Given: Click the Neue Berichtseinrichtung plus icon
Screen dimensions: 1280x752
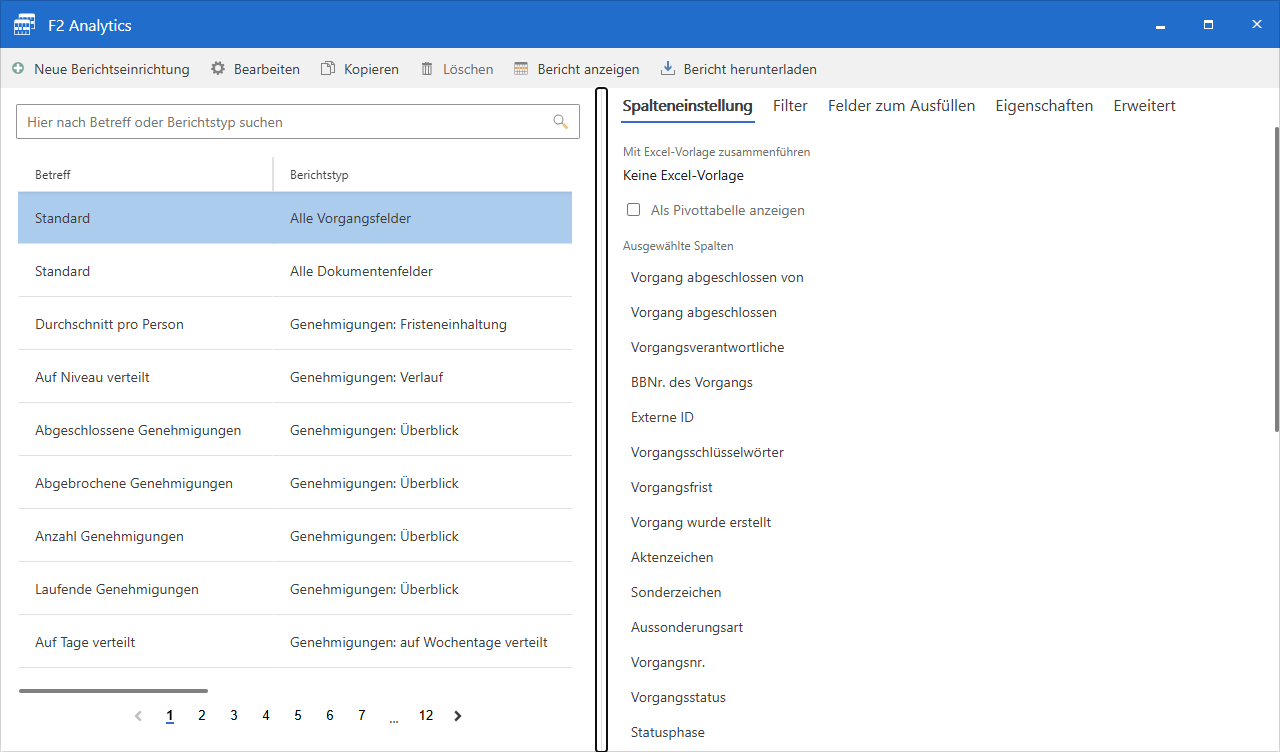Looking at the screenshot, I should point(18,69).
